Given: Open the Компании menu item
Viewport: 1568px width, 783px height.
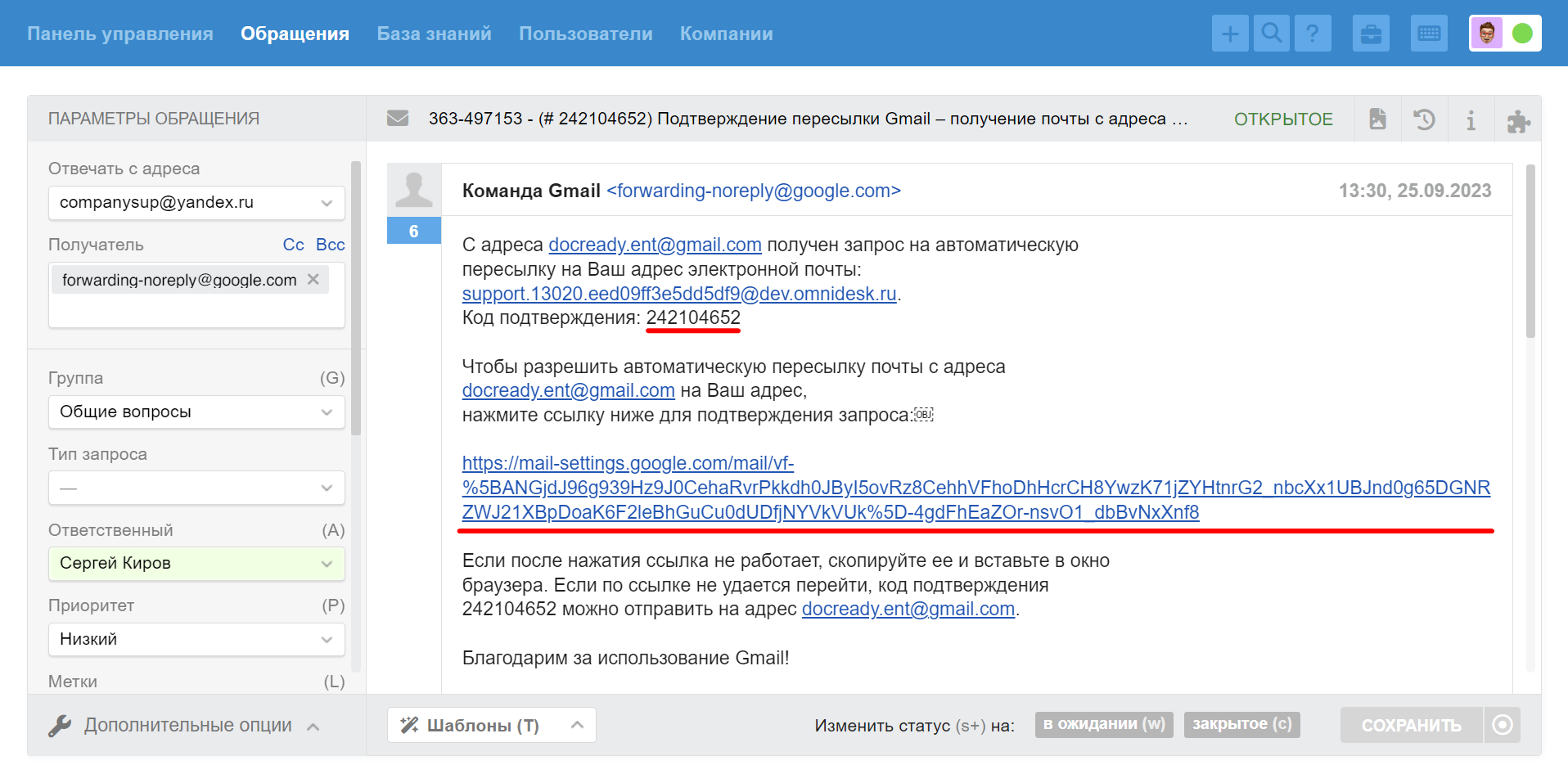Looking at the screenshot, I should click(727, 34).
